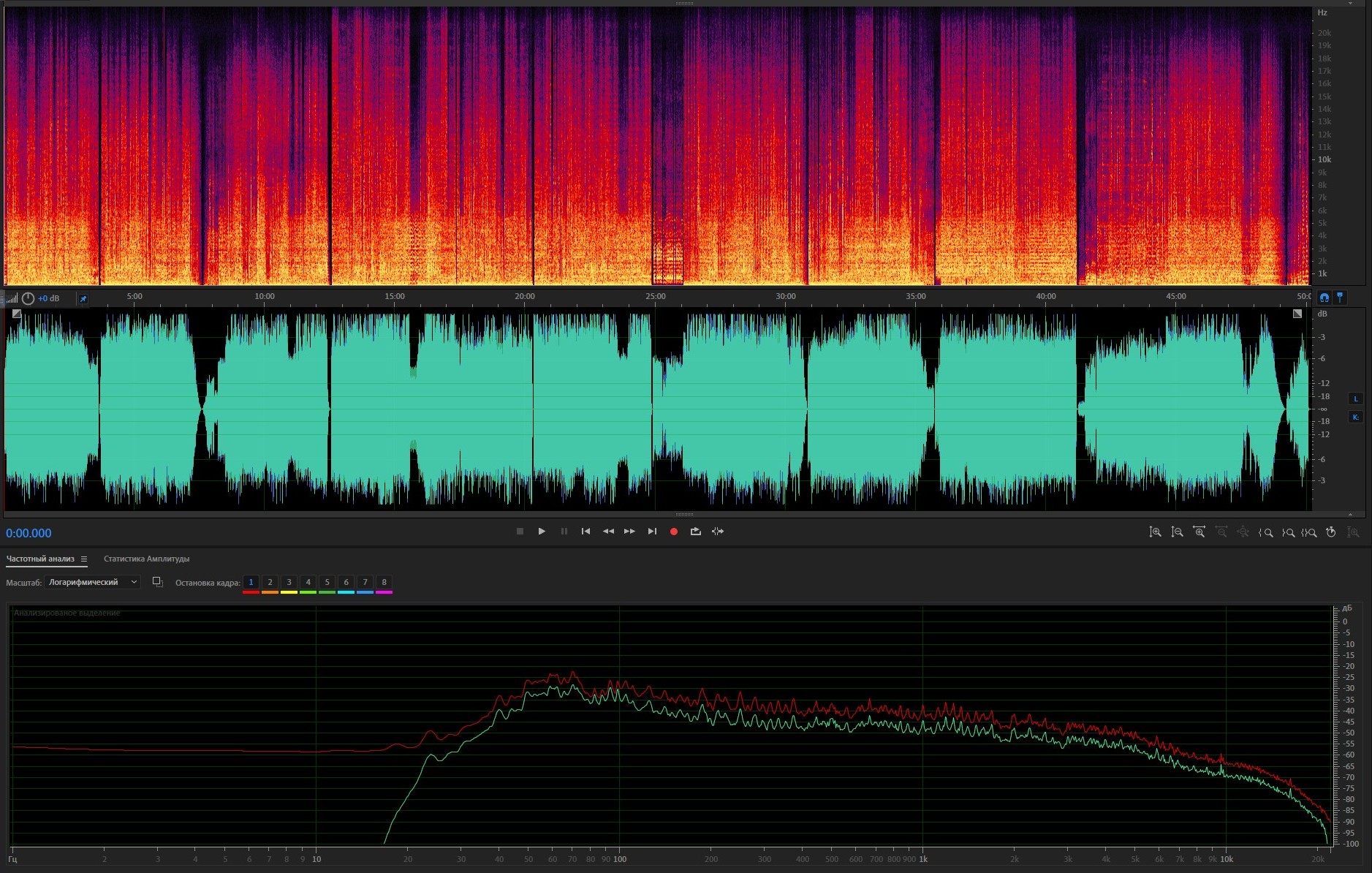Click the +0 dB gain knob

pos(28,298)
